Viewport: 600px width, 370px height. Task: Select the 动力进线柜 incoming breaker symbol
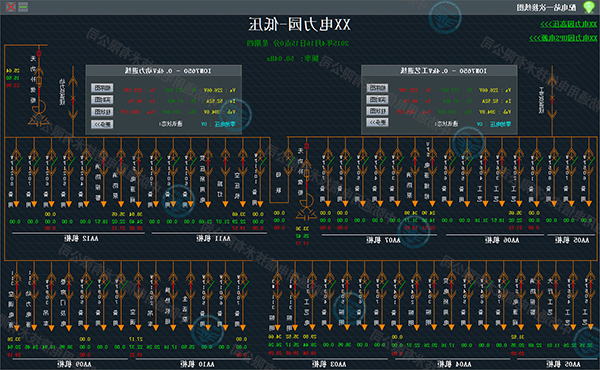tap(73, 98)
